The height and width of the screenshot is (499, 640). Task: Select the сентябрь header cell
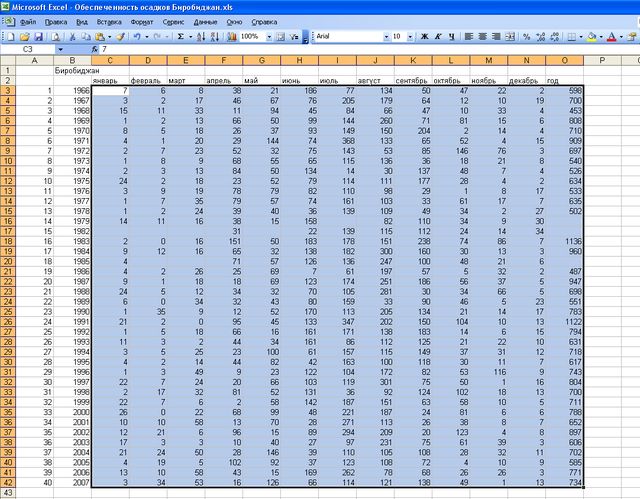point(413,81)
